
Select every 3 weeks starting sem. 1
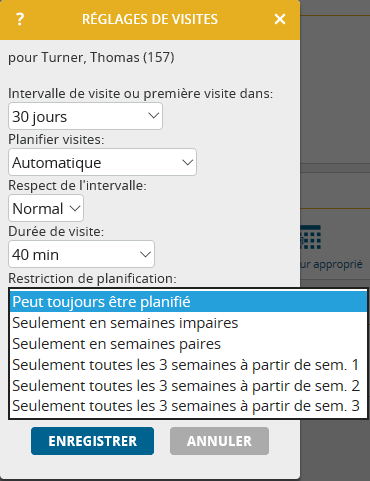188,365
